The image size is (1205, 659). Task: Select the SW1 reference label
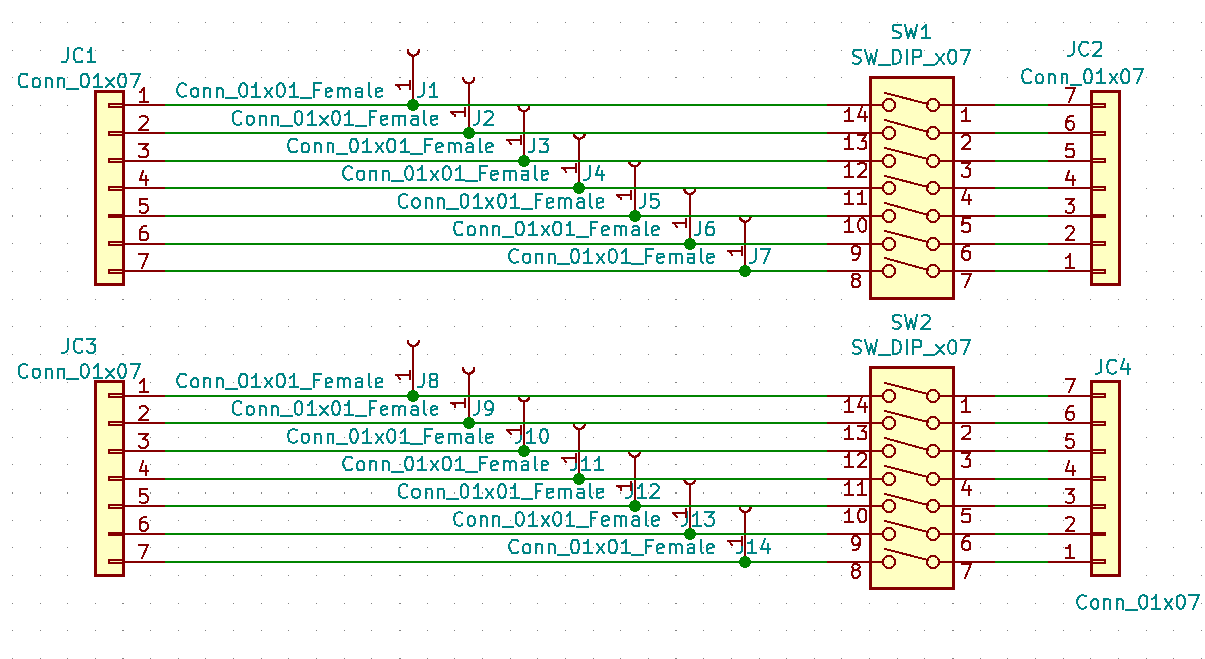910,32
